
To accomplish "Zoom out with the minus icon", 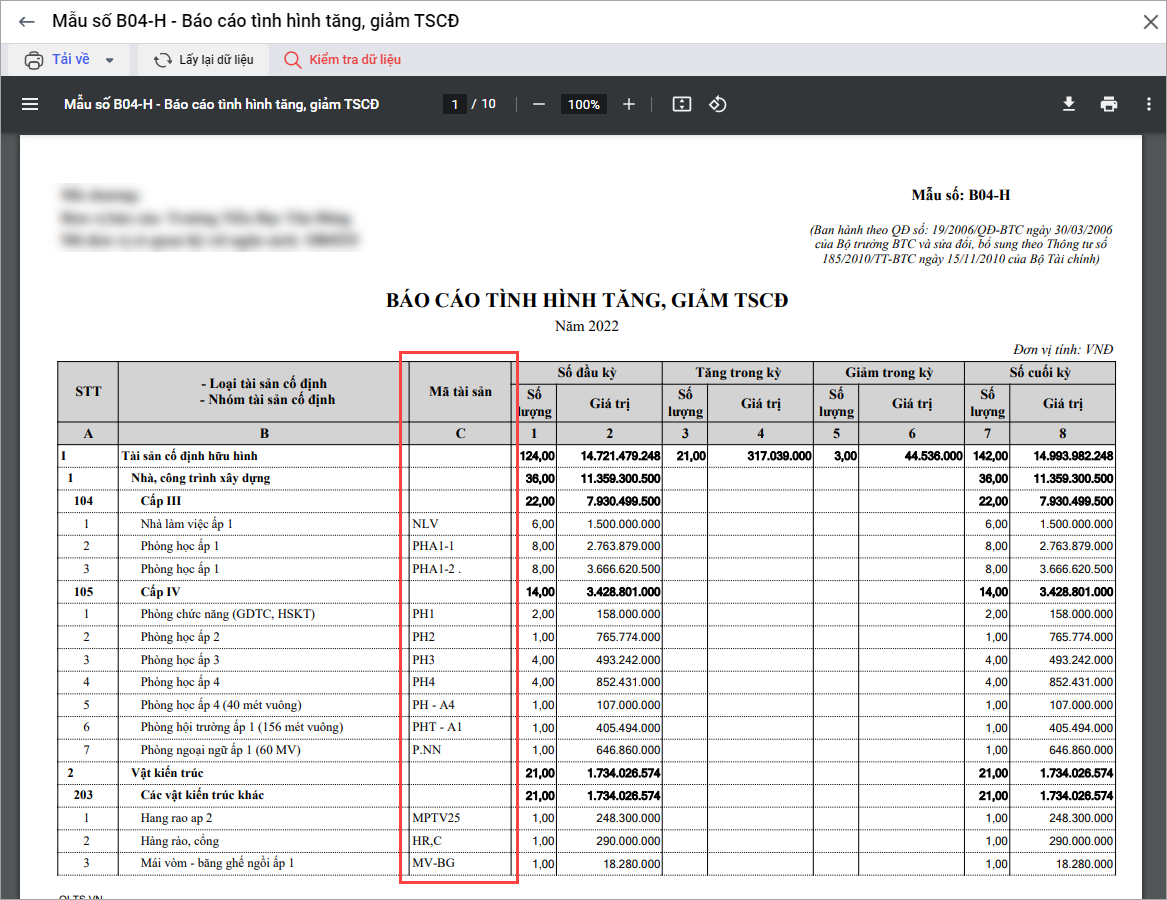I will pyautogui.click(x=539, y=104).
